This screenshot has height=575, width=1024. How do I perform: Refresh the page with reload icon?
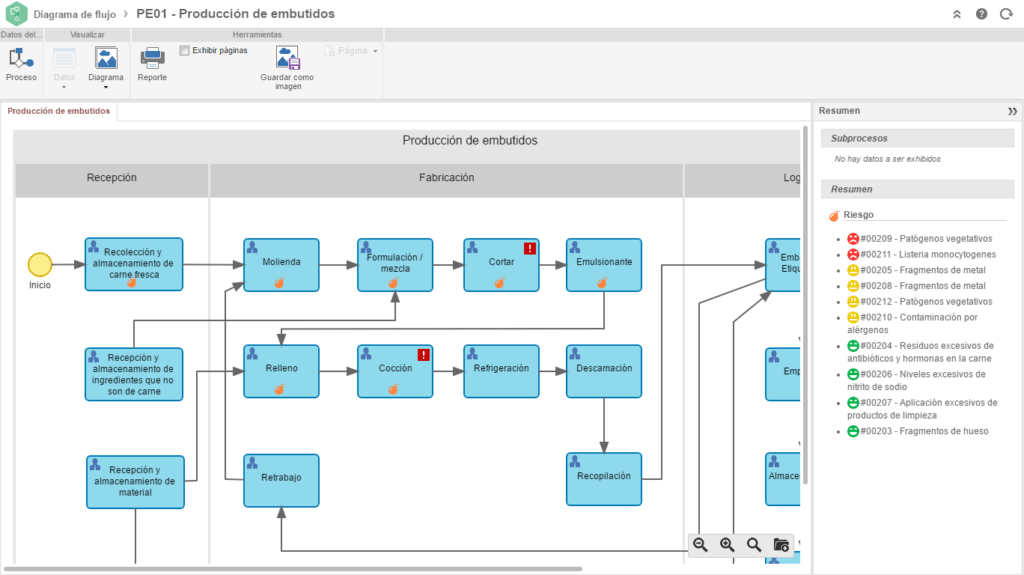pos(1006,14)
